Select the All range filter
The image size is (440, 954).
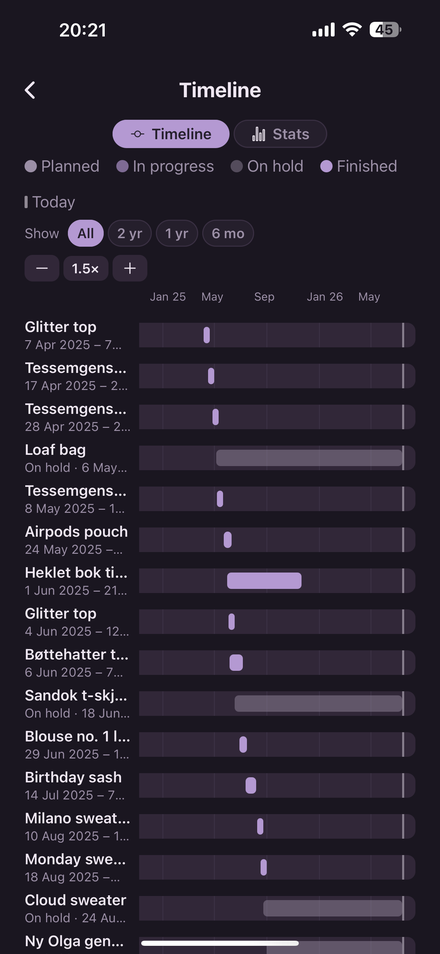[x=86, y=234]
